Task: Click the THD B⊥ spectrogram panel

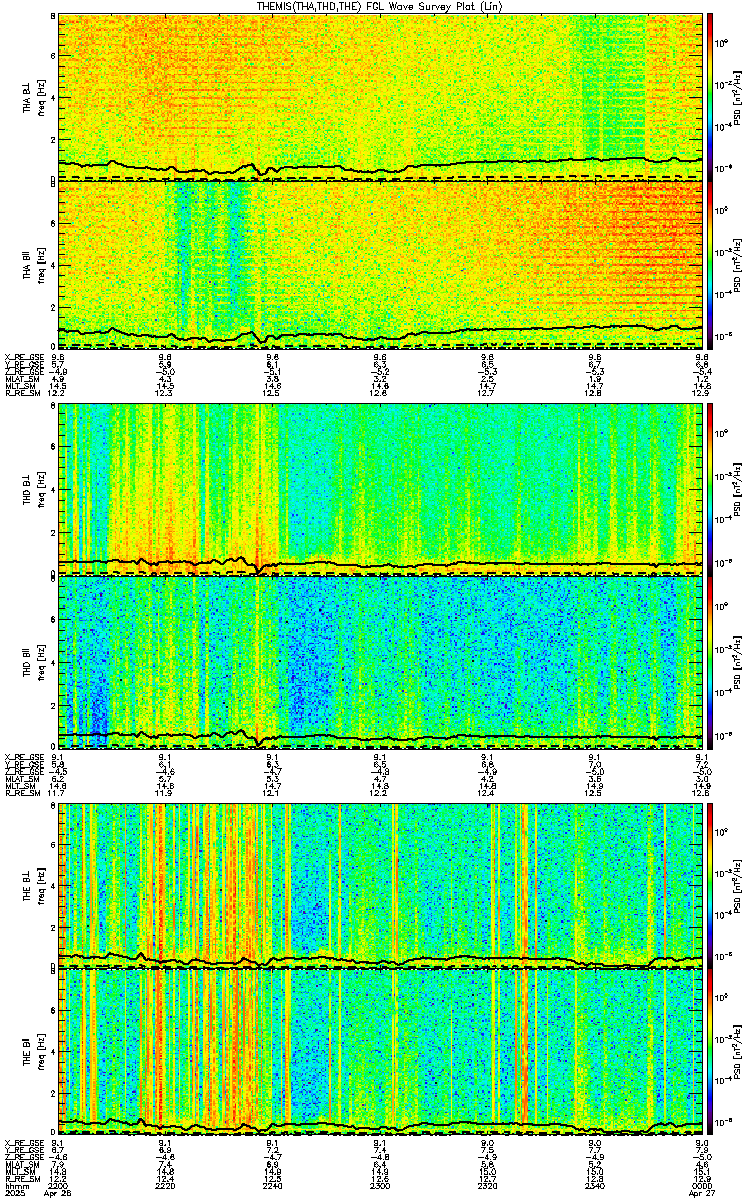Action: 381,489
